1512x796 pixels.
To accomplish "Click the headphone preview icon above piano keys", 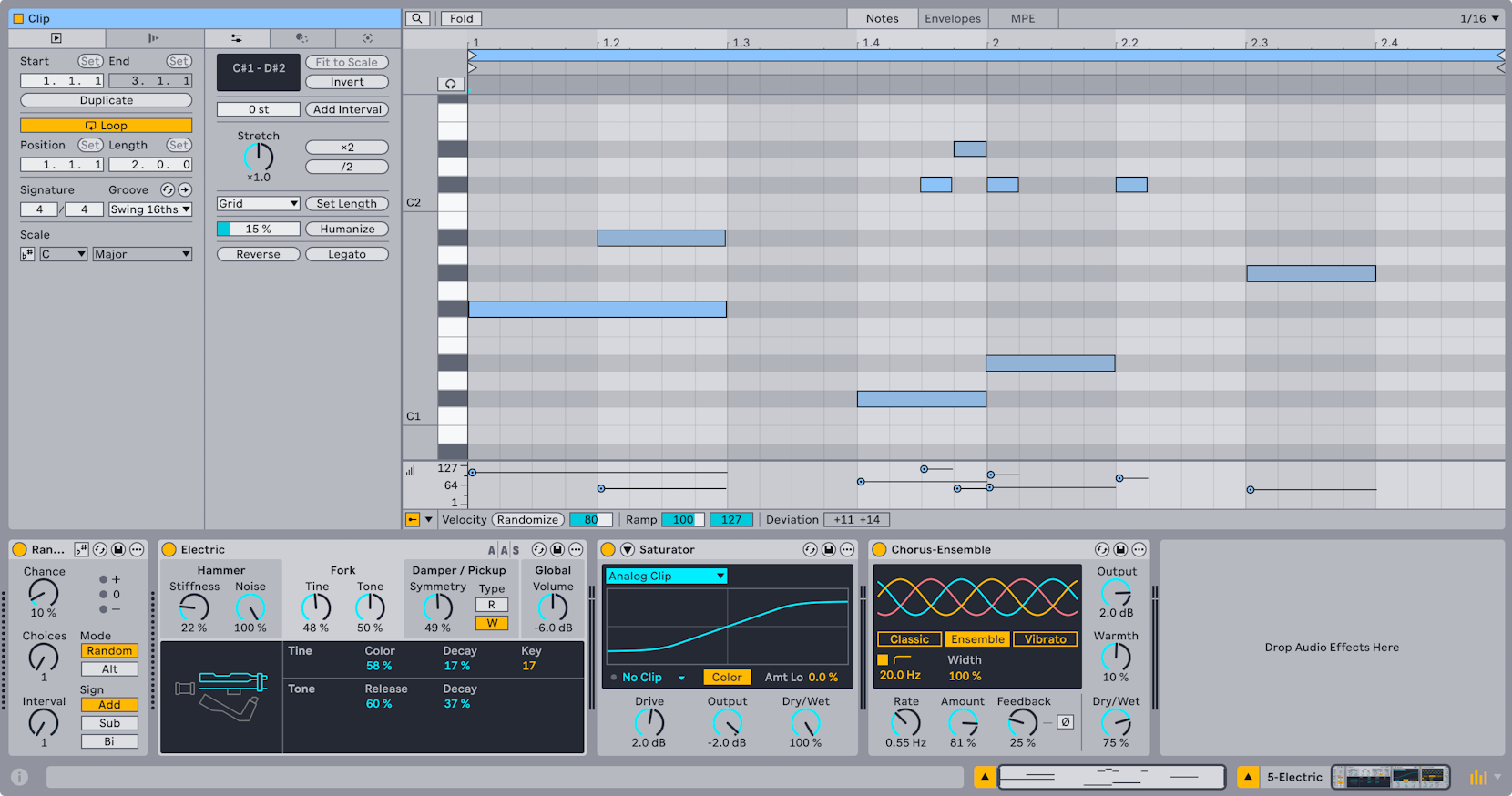I will (451, 84).
